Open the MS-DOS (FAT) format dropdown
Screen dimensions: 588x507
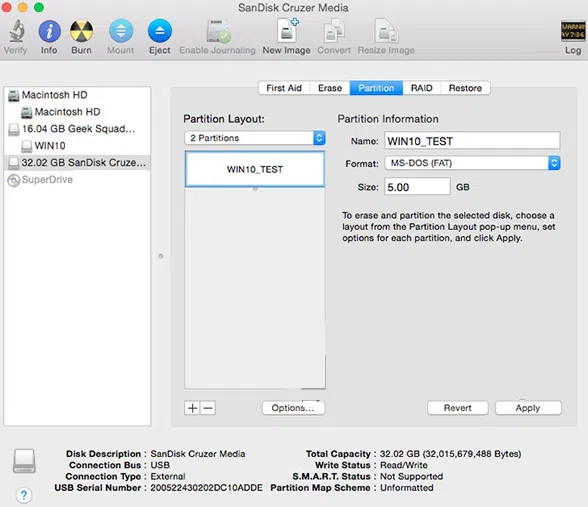pos(472,163)
